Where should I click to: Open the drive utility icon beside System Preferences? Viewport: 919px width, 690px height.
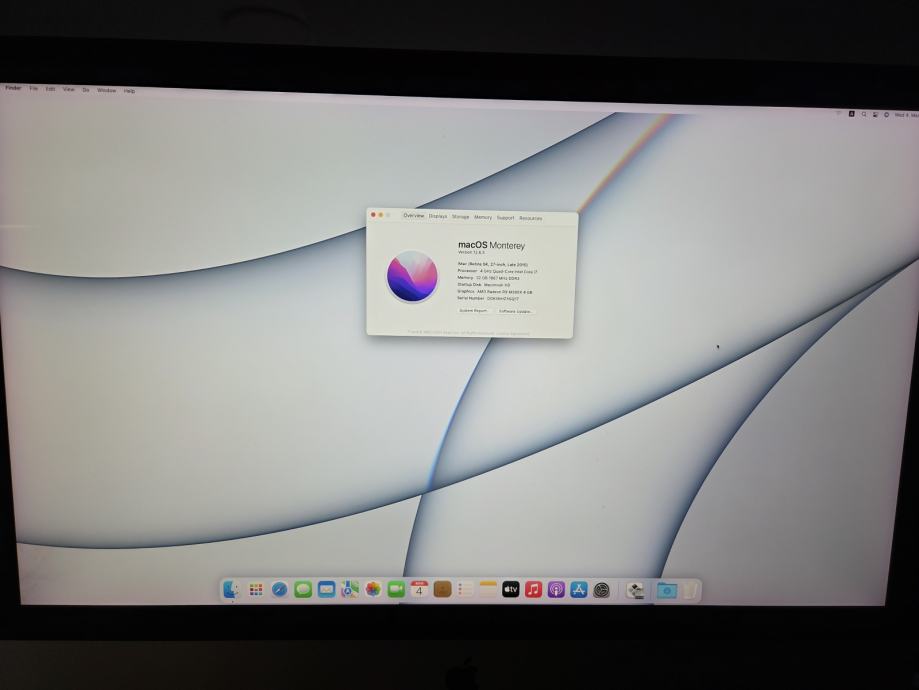[635, 590]
